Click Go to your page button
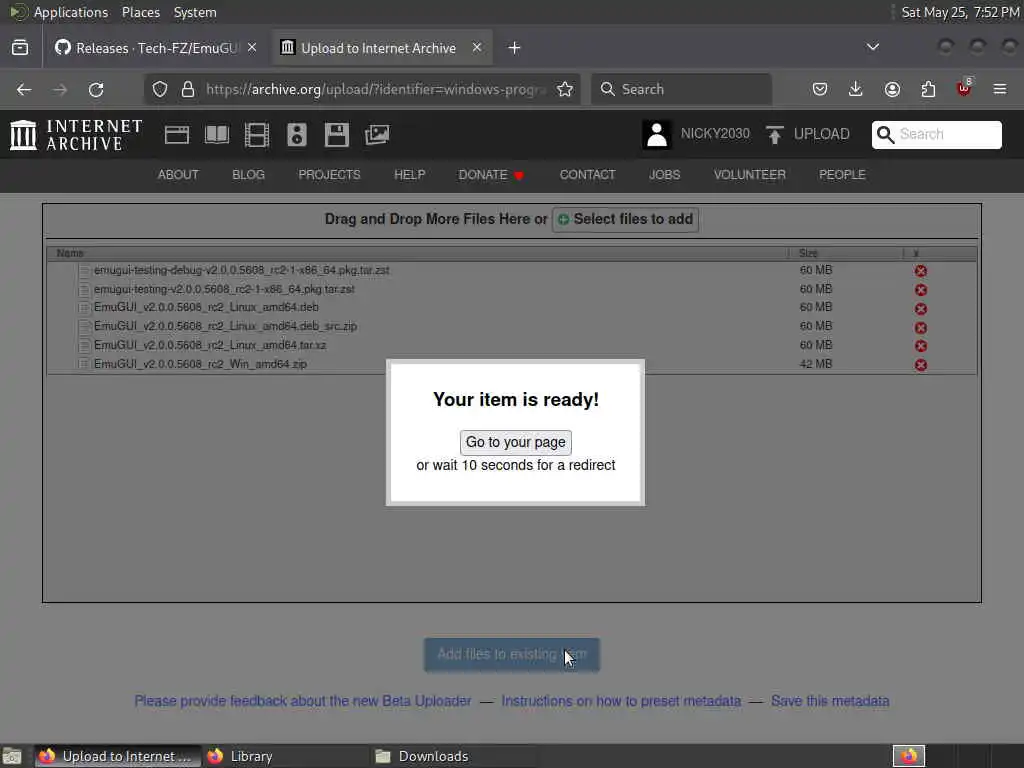The image size is (1024, 768). point(515,442)
